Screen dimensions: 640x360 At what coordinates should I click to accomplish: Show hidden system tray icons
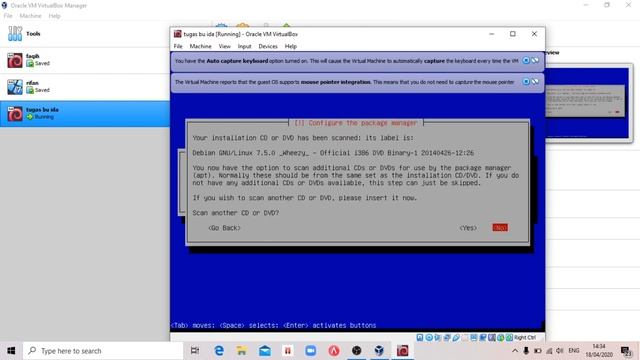pyautogui.click(x=515, y=351)
